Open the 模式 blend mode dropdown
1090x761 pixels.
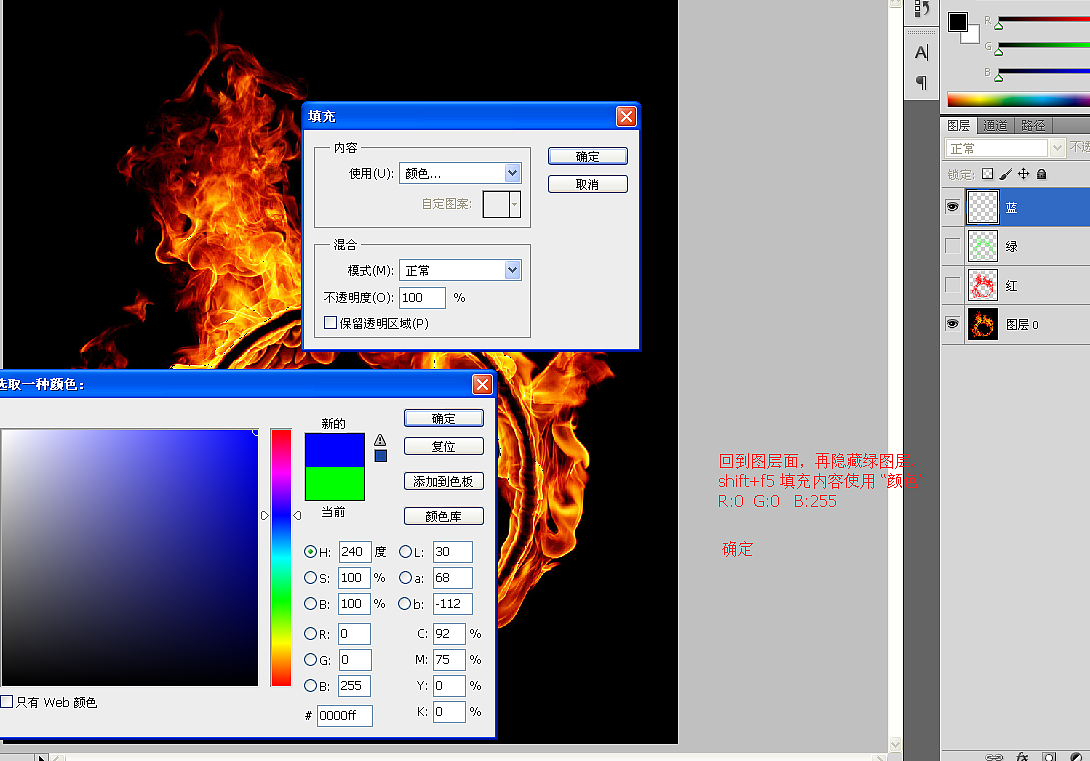coord(460,270)
